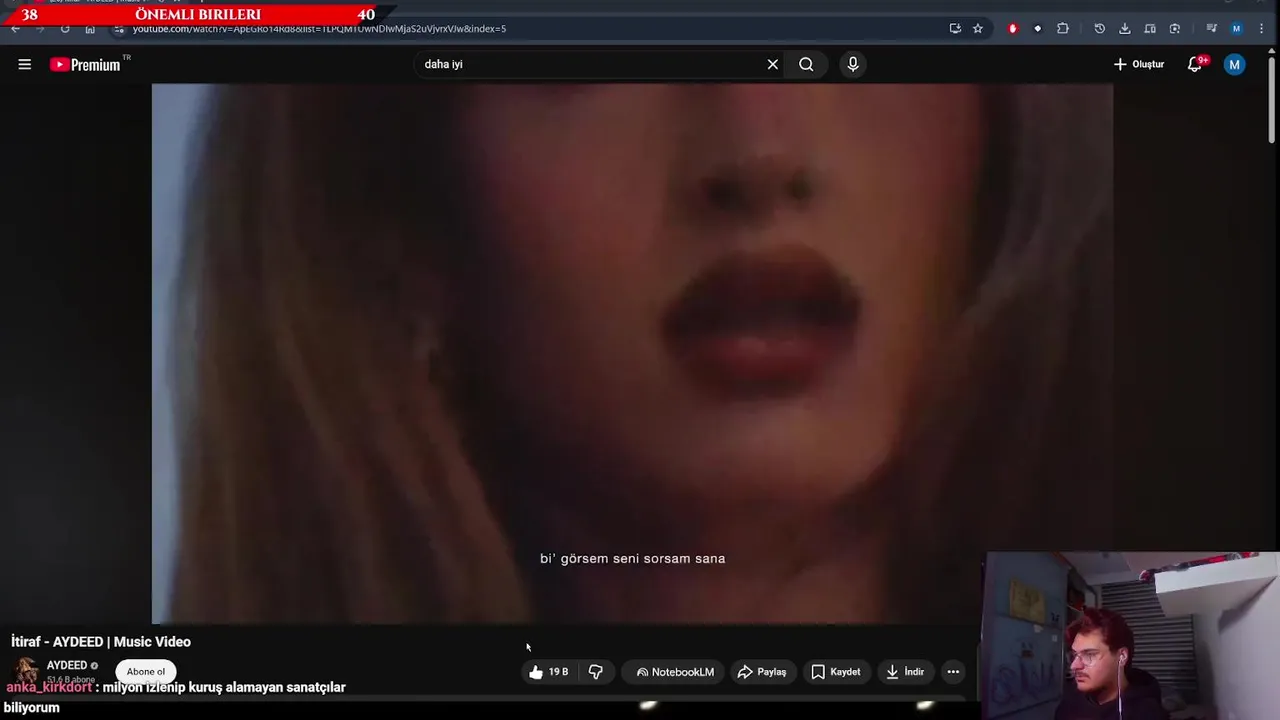Open the Oluştur create menu
This screenshot has width=1280, height=720.
(x=1139, y=64)
